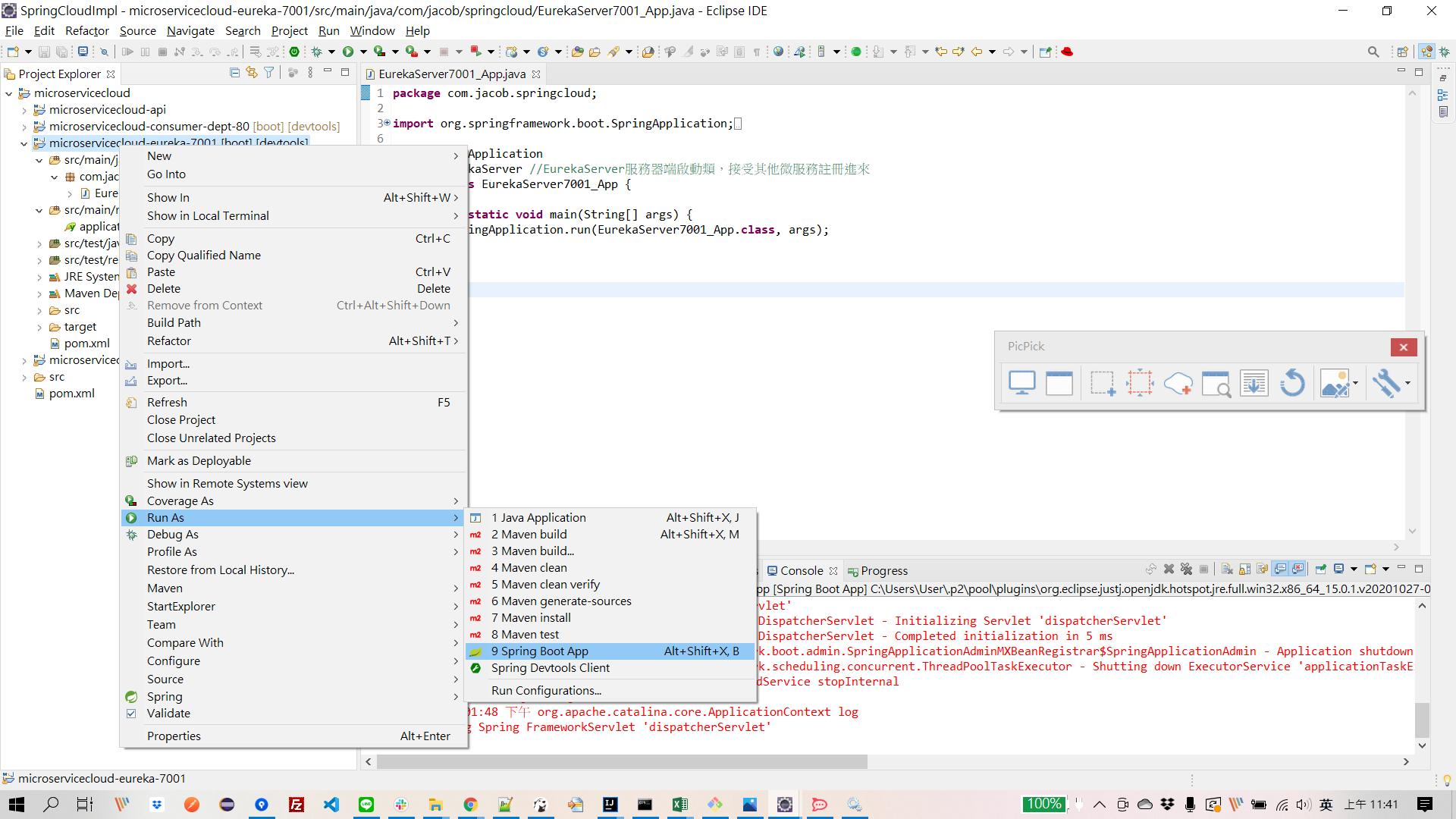Click the Debug bug icon in toolbar
The image size is (1456, 819).
click(x=317, y=52)
